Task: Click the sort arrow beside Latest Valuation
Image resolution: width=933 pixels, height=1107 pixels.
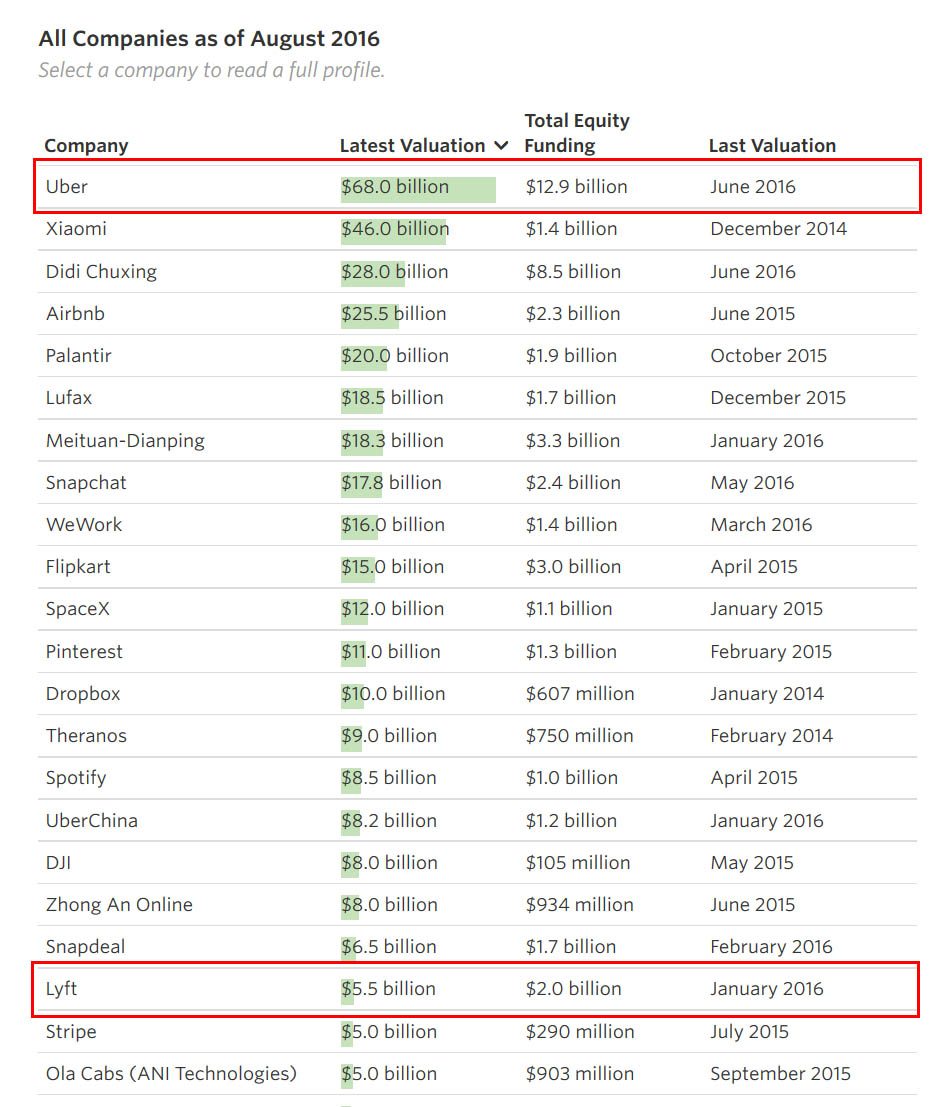Action: pos(500,145)
